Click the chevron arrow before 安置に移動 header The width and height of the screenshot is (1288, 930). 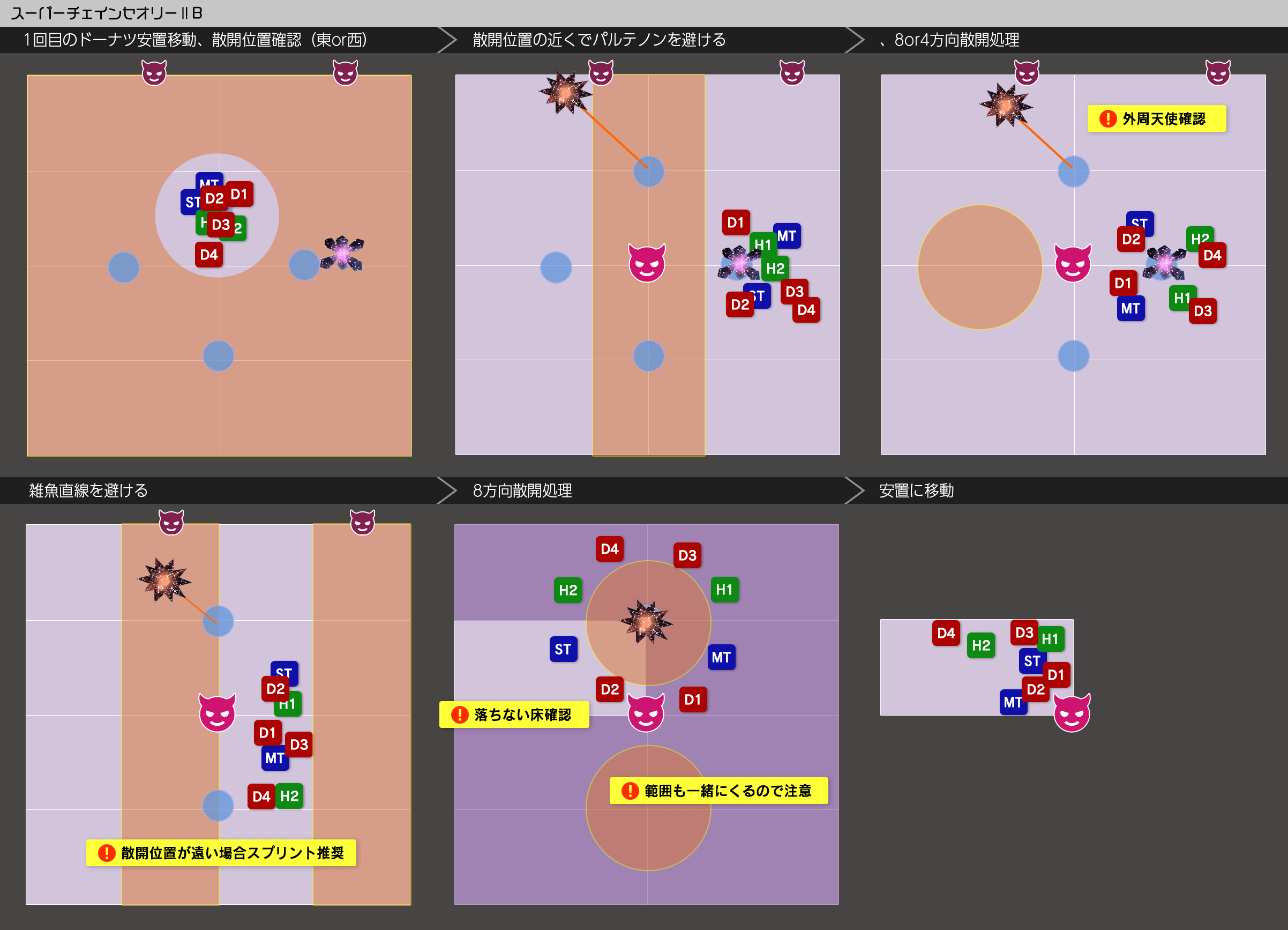(855, 490)
